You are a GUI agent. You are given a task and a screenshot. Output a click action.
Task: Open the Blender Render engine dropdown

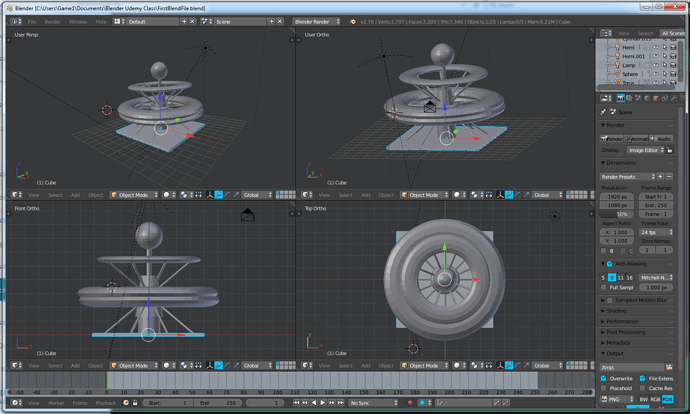(316, 22)
